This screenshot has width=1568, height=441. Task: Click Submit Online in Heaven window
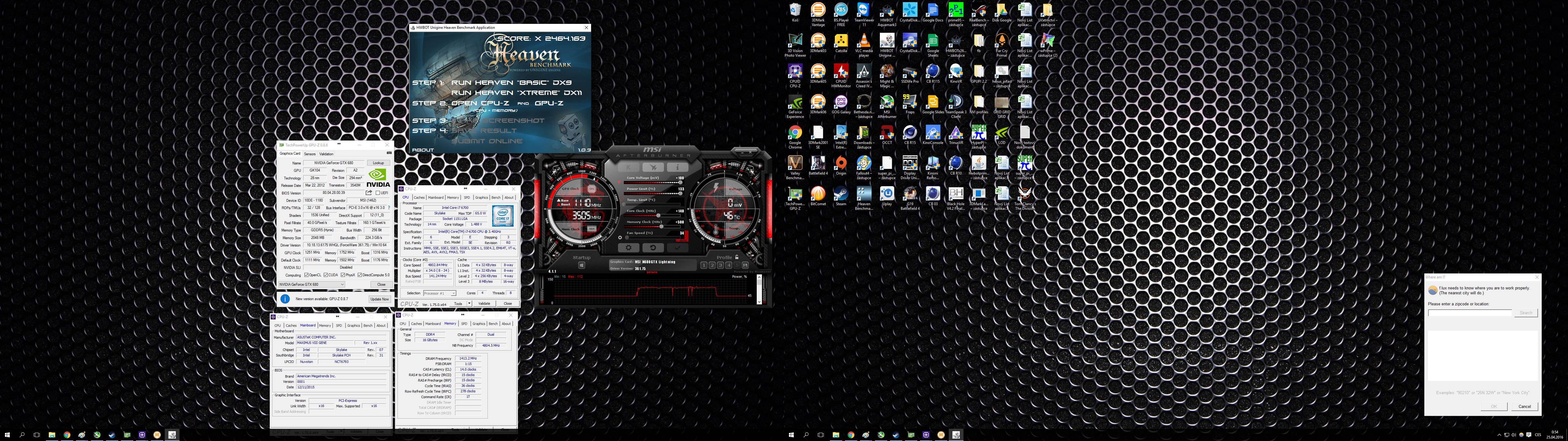tap(487, 141)
